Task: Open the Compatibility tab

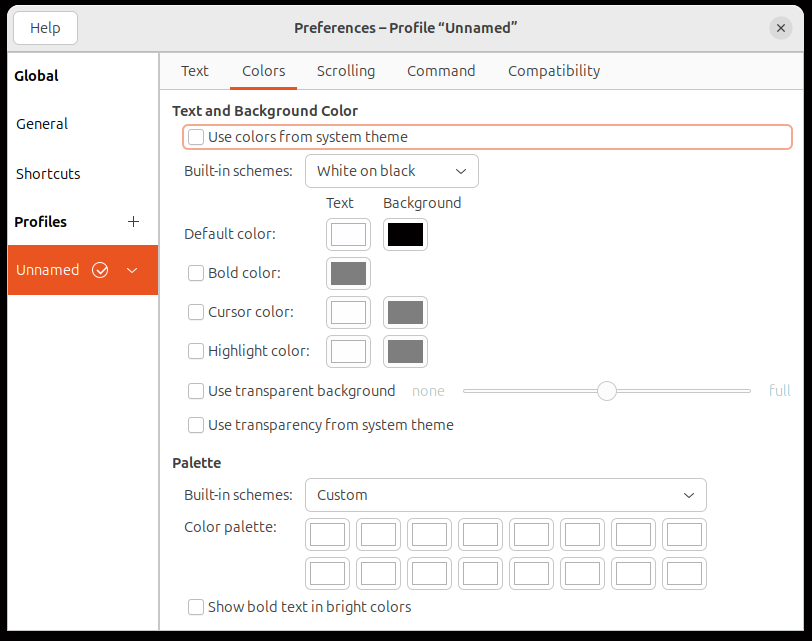Action: tap(554, 71)
